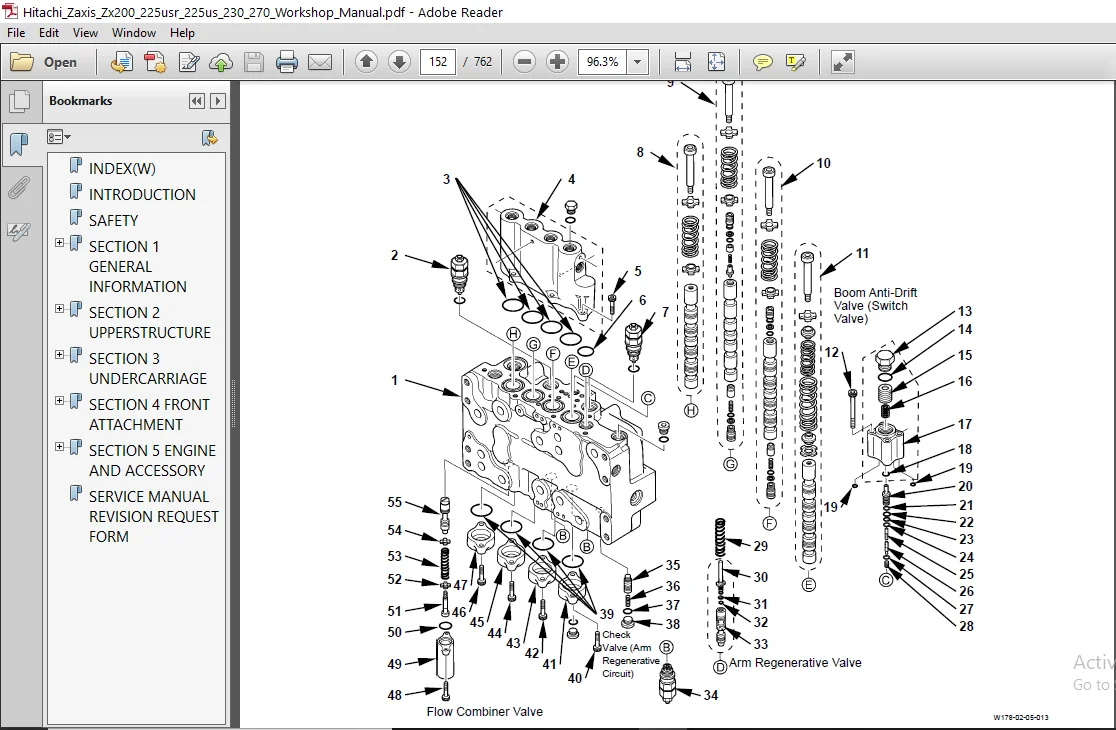Open SERVICE MANUAL REVISION REQUEST FORM bookmark
This screenshot has height=730, width=1116.
pos(153,517)
